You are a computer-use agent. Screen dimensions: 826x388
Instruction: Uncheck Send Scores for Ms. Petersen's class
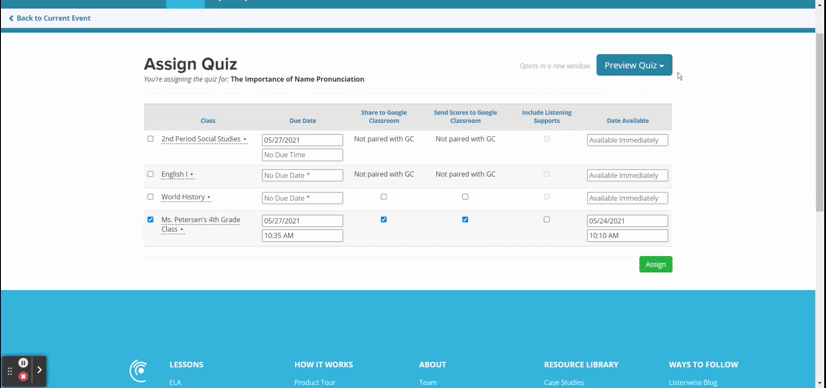(x=465, y=220)
